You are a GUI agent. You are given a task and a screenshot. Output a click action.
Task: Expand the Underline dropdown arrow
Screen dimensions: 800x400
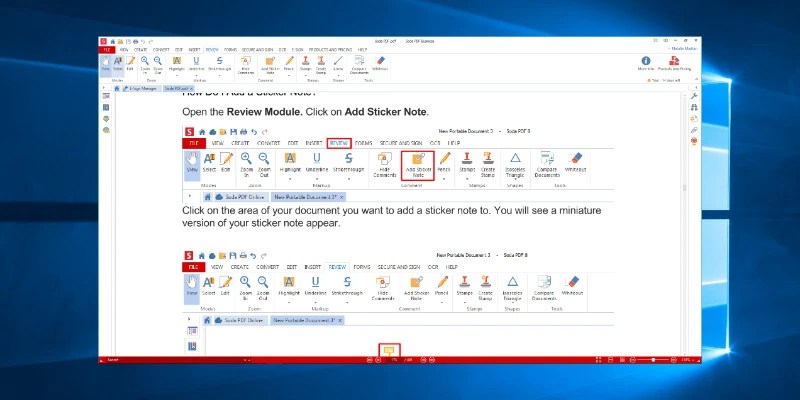point(196,75)
